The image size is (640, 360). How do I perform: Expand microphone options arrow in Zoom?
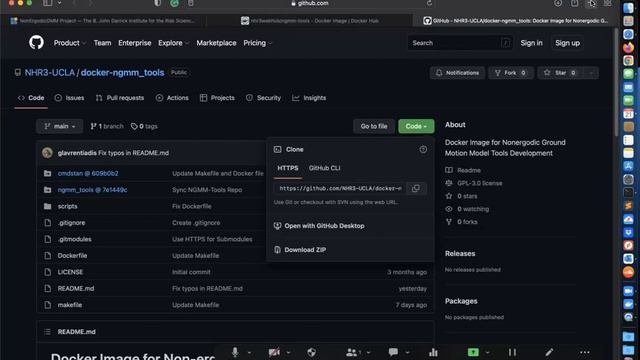click(x=249, y=353)
